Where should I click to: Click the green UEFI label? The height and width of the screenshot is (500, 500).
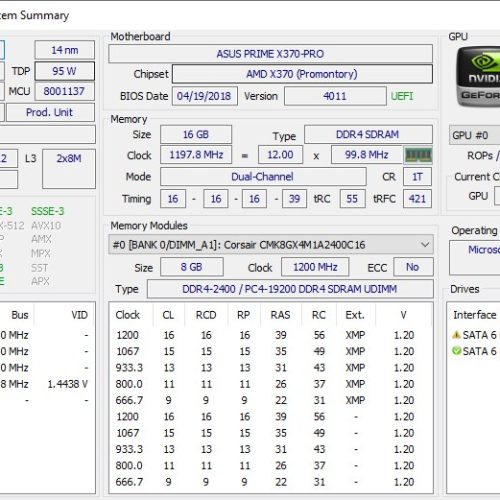click(x=402, y=96)
